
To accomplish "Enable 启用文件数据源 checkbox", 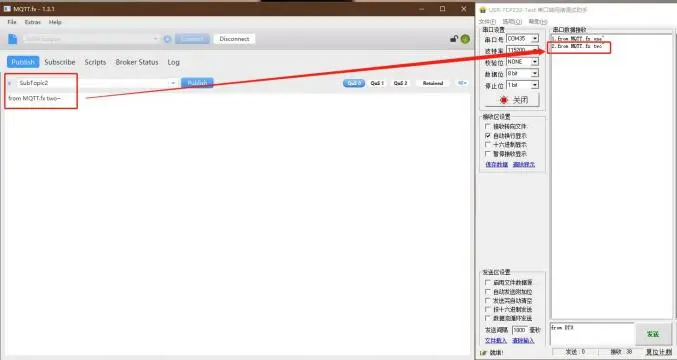I will [488, 282].
